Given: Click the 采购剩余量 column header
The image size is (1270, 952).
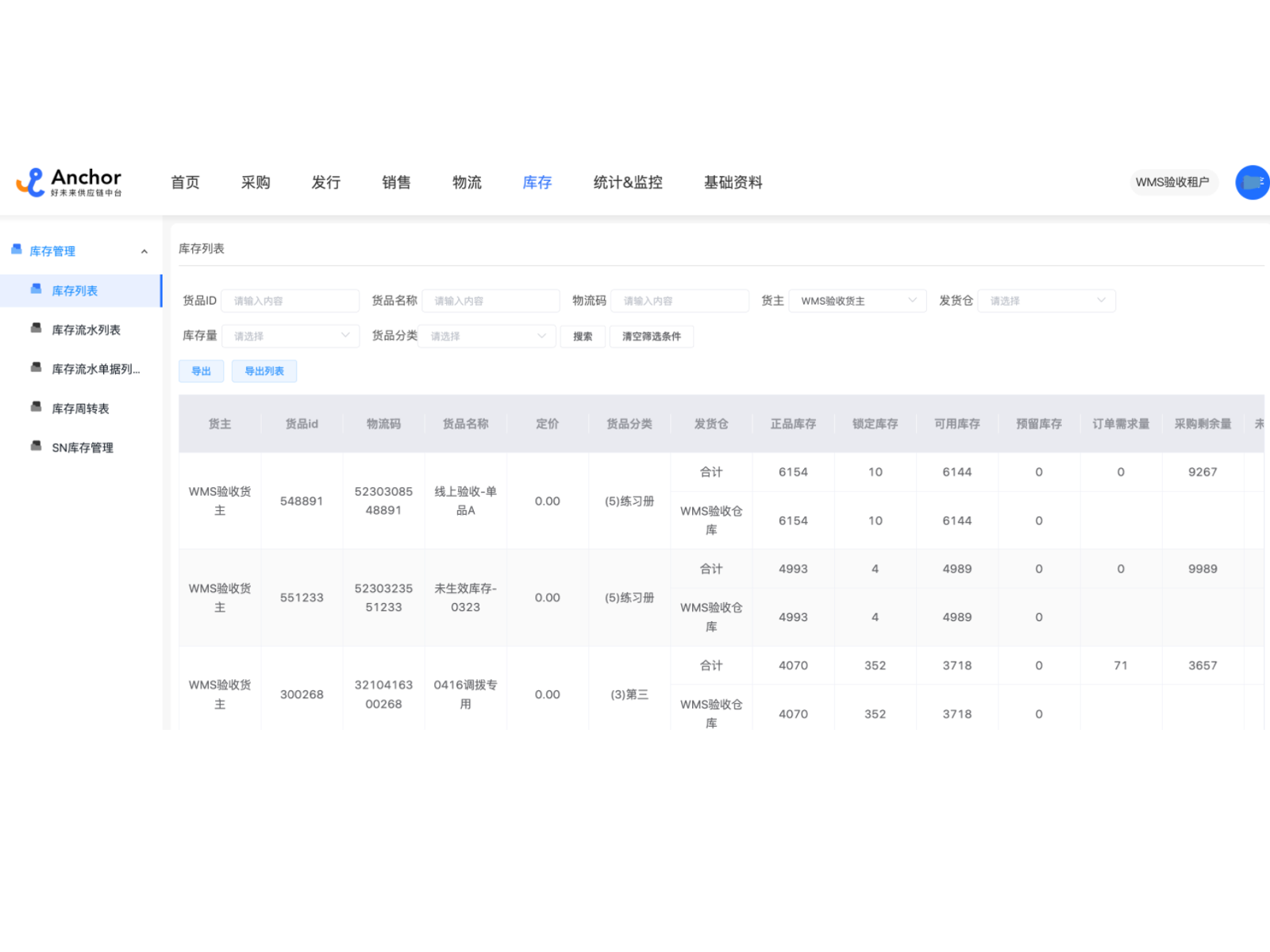Looking at the screenshot, I should click(x=1203, y=424).
